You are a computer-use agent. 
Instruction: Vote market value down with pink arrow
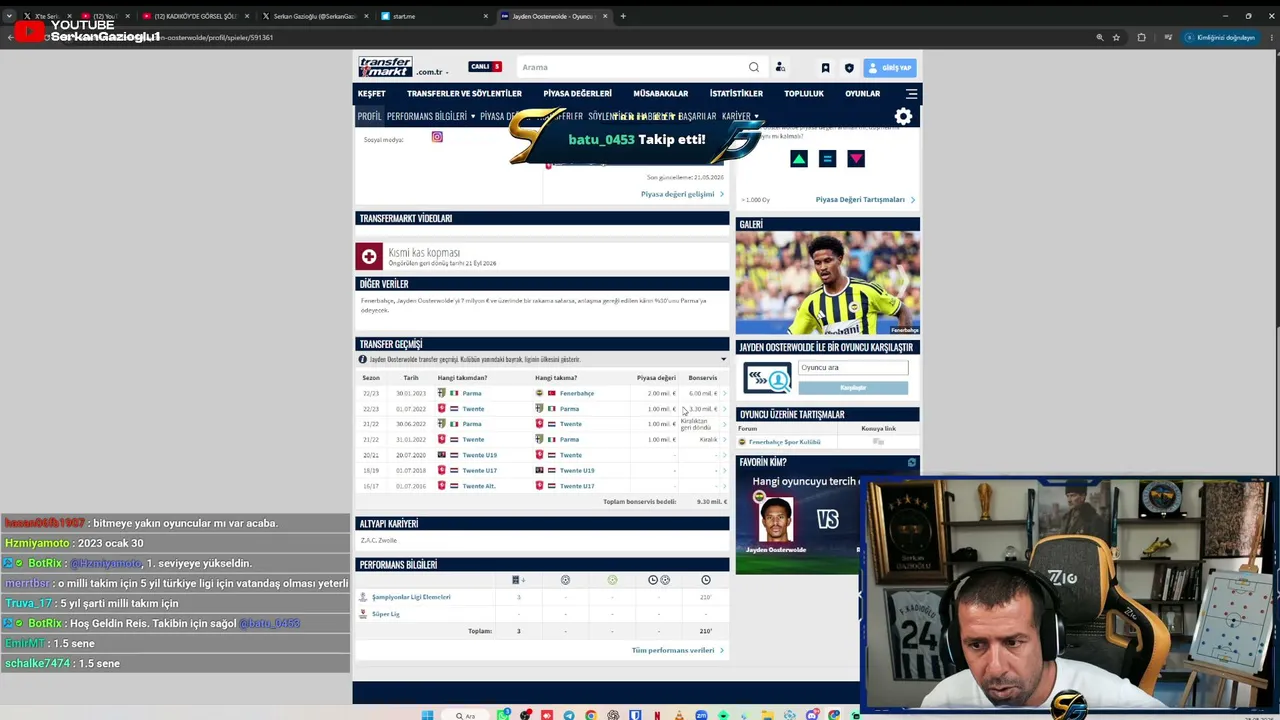(x=856, y=159)
